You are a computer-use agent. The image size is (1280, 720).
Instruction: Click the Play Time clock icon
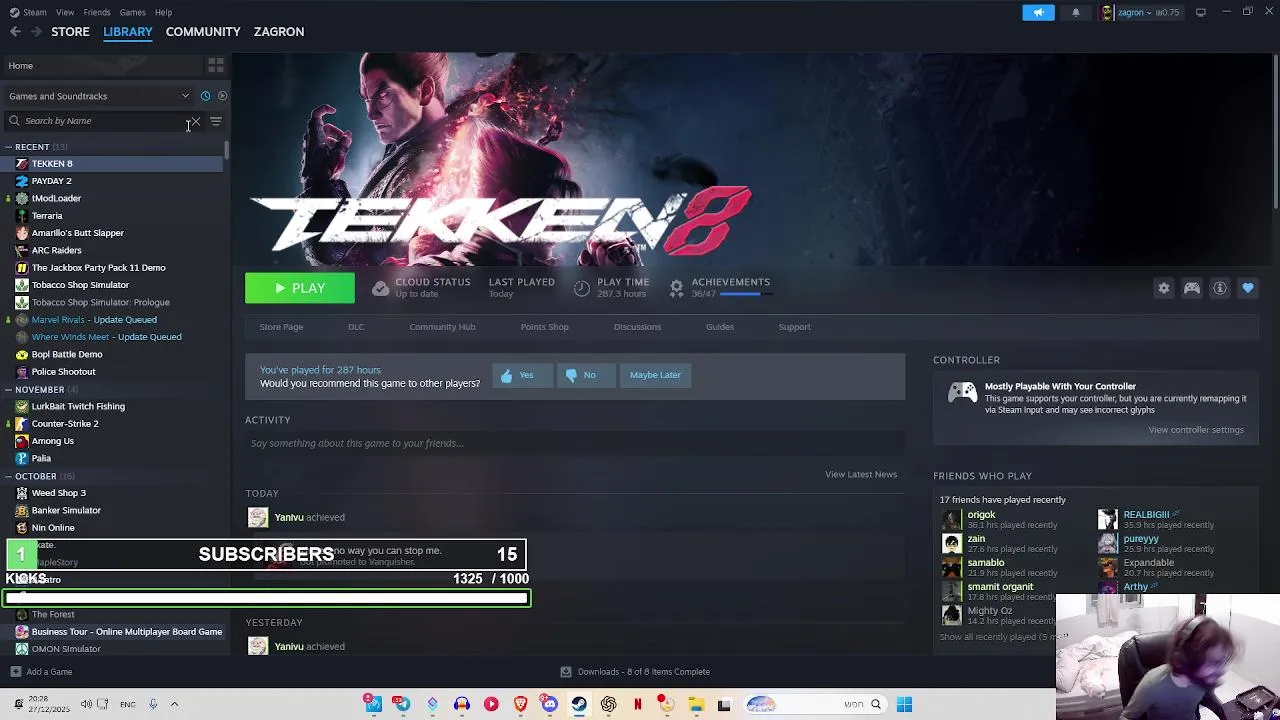[x=582, y=288]
